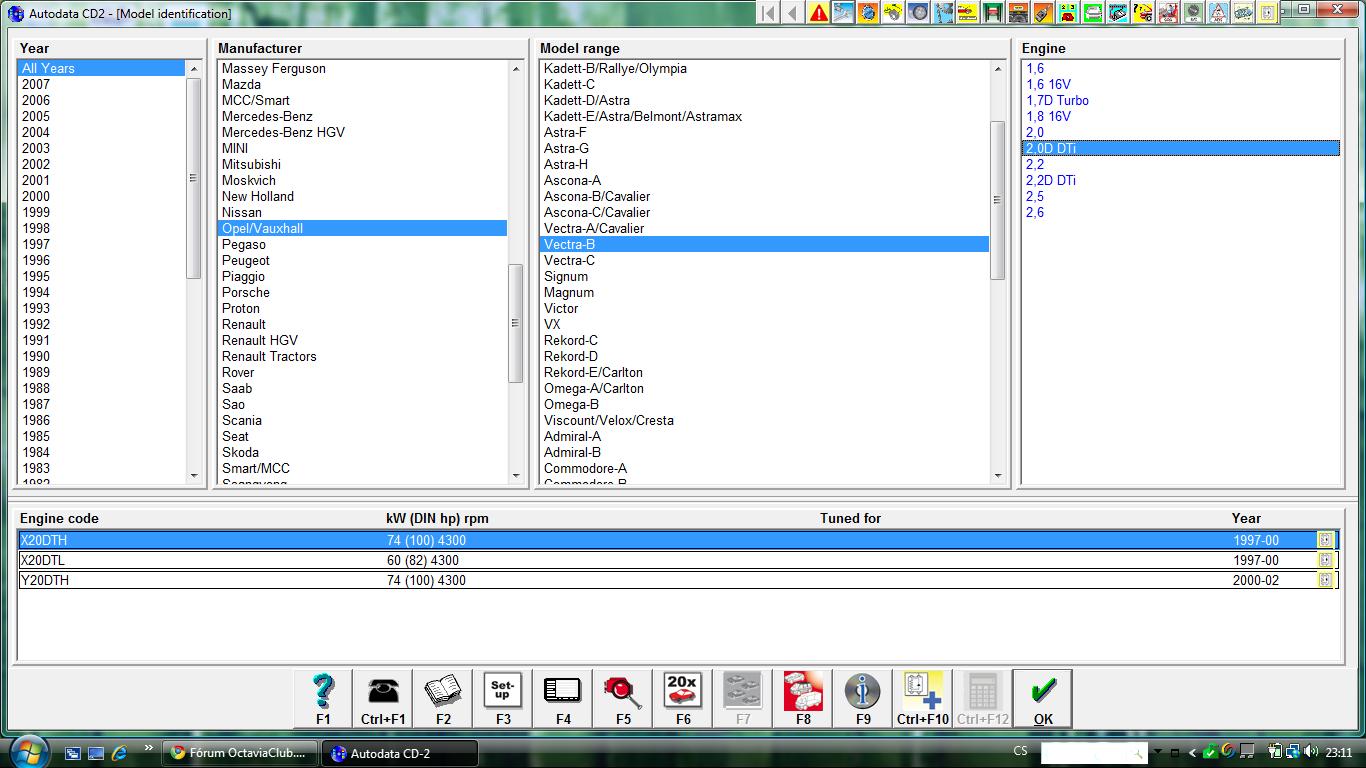Click the first-record navigation arrow in toolbar

point(768,13)
